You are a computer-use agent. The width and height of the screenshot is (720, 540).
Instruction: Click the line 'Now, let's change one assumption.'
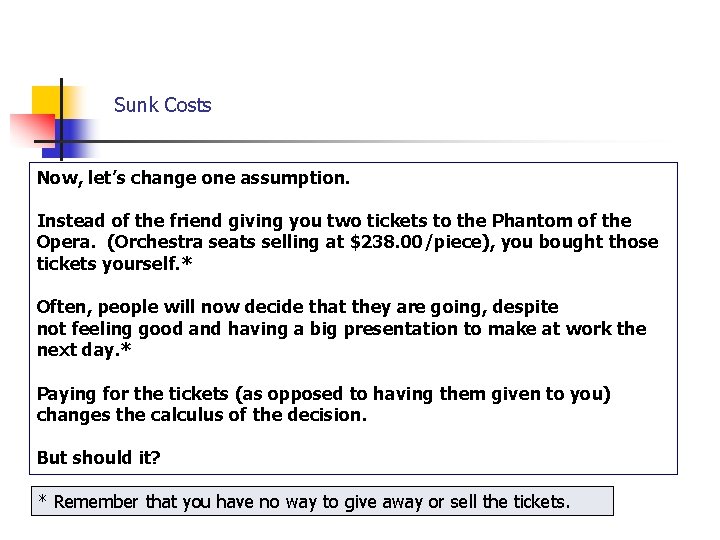click(193, 178)
